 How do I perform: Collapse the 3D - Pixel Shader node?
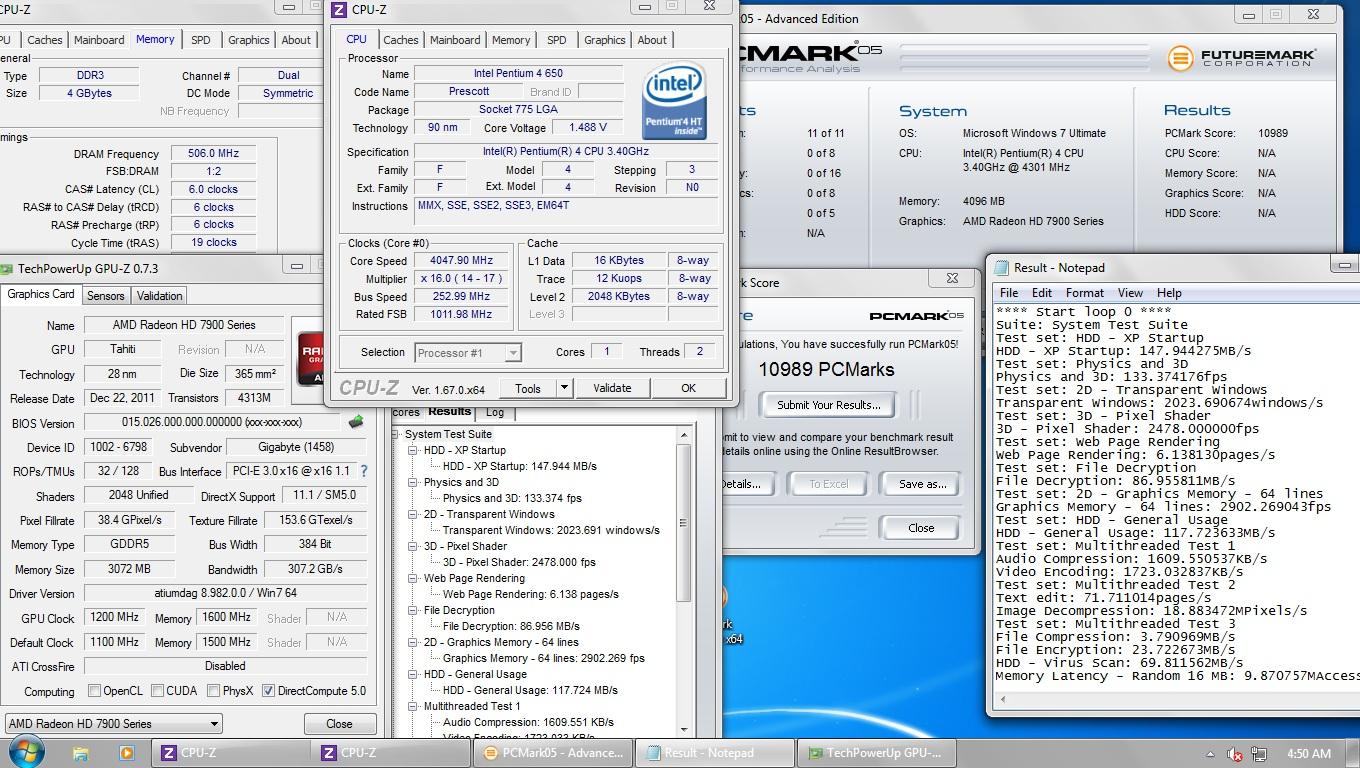point(412,546)
